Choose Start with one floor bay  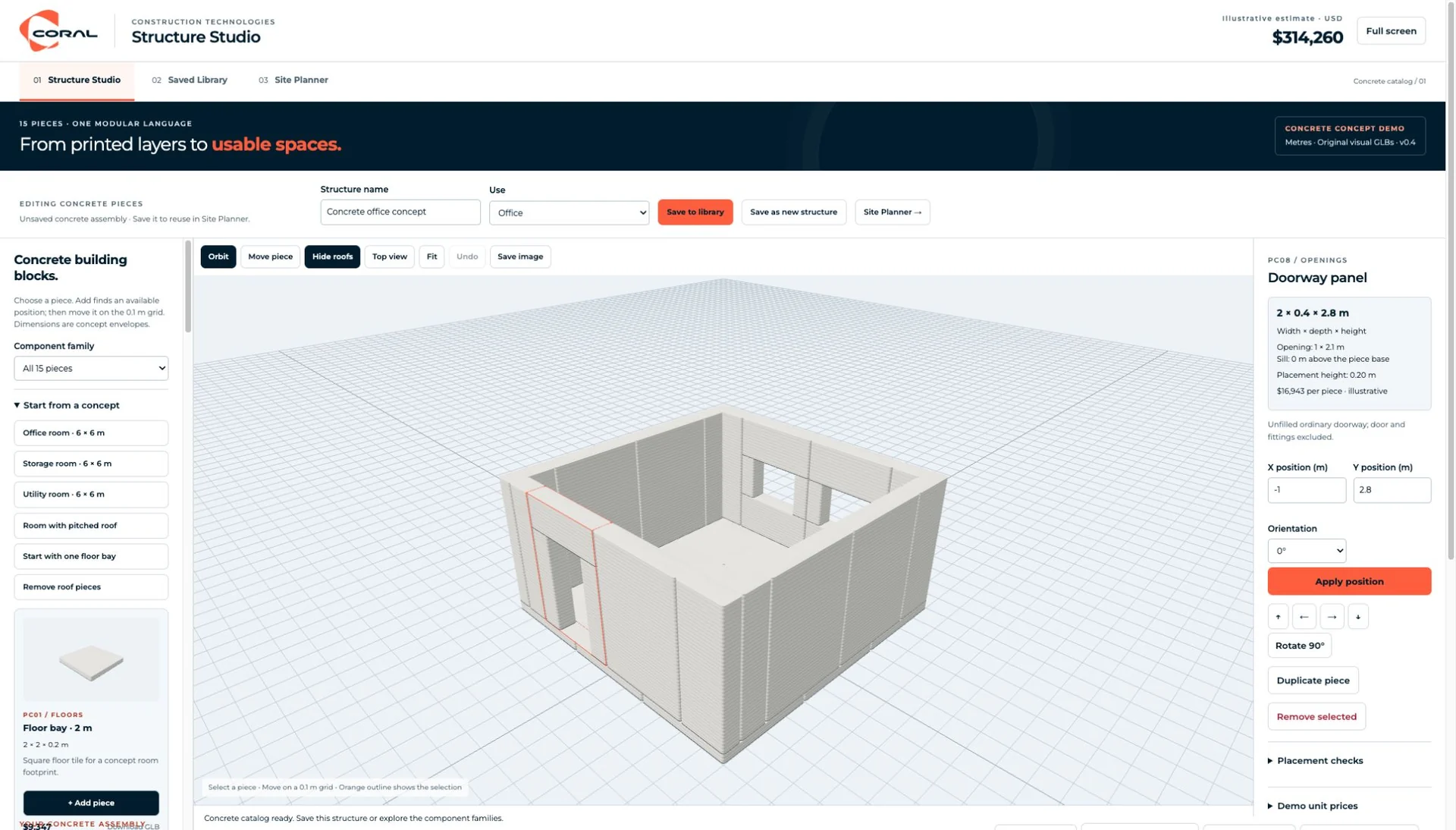(91, 556)
